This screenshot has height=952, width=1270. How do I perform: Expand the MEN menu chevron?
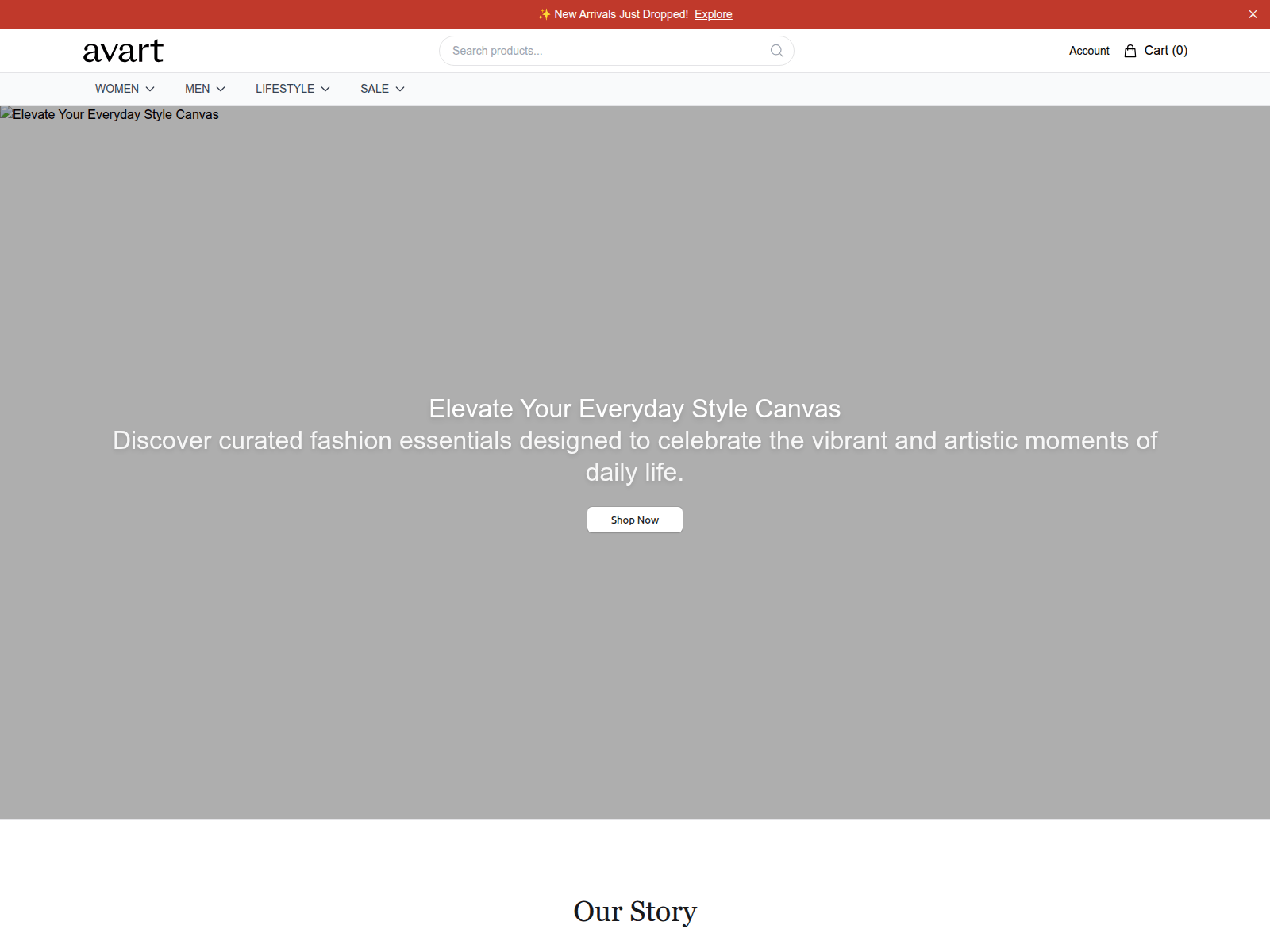coord(221,89)
